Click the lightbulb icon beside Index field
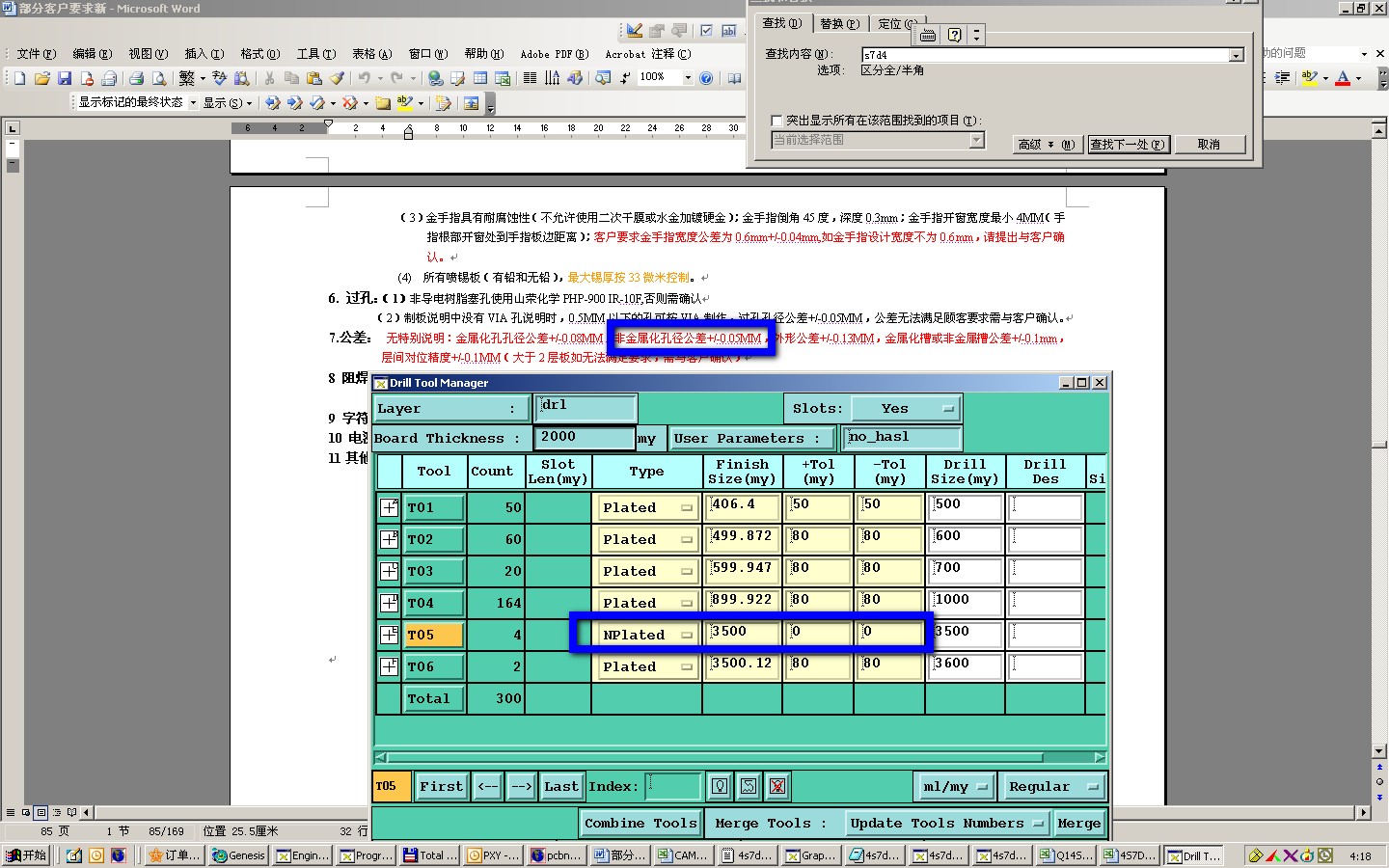 tap(720, 786)
